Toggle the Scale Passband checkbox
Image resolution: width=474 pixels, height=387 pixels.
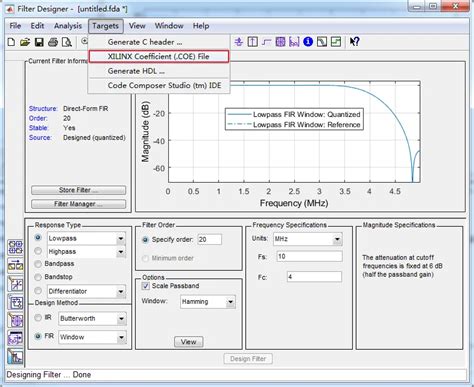click(146, 286)
